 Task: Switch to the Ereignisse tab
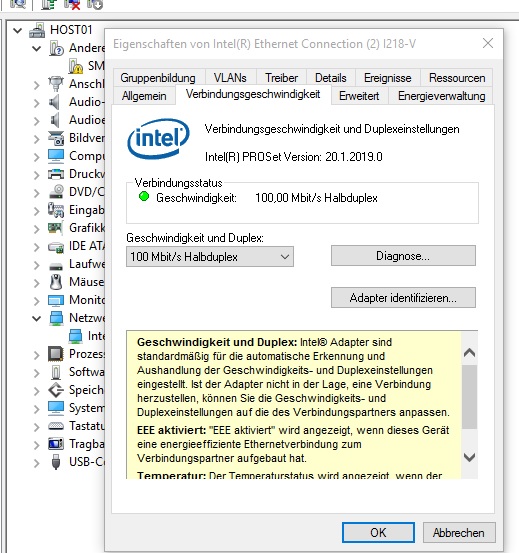click(387, 78)
